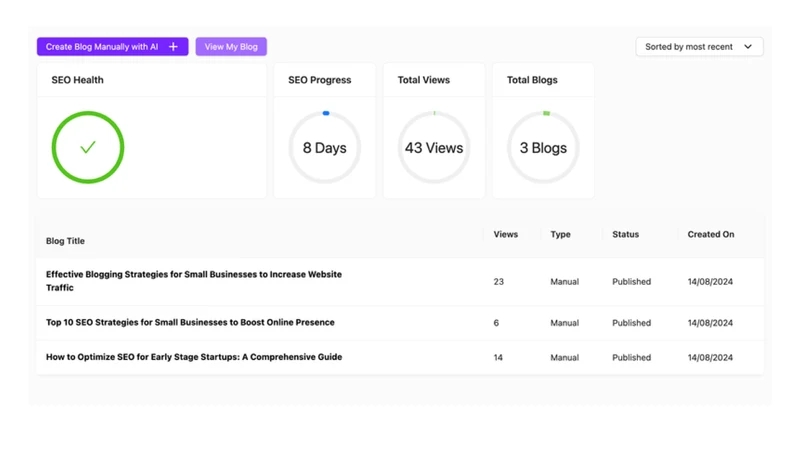Viewport: 800px width, 450px height.
Task: Click the '8 Days' SEO Progress ring
Action: (324, 147)
